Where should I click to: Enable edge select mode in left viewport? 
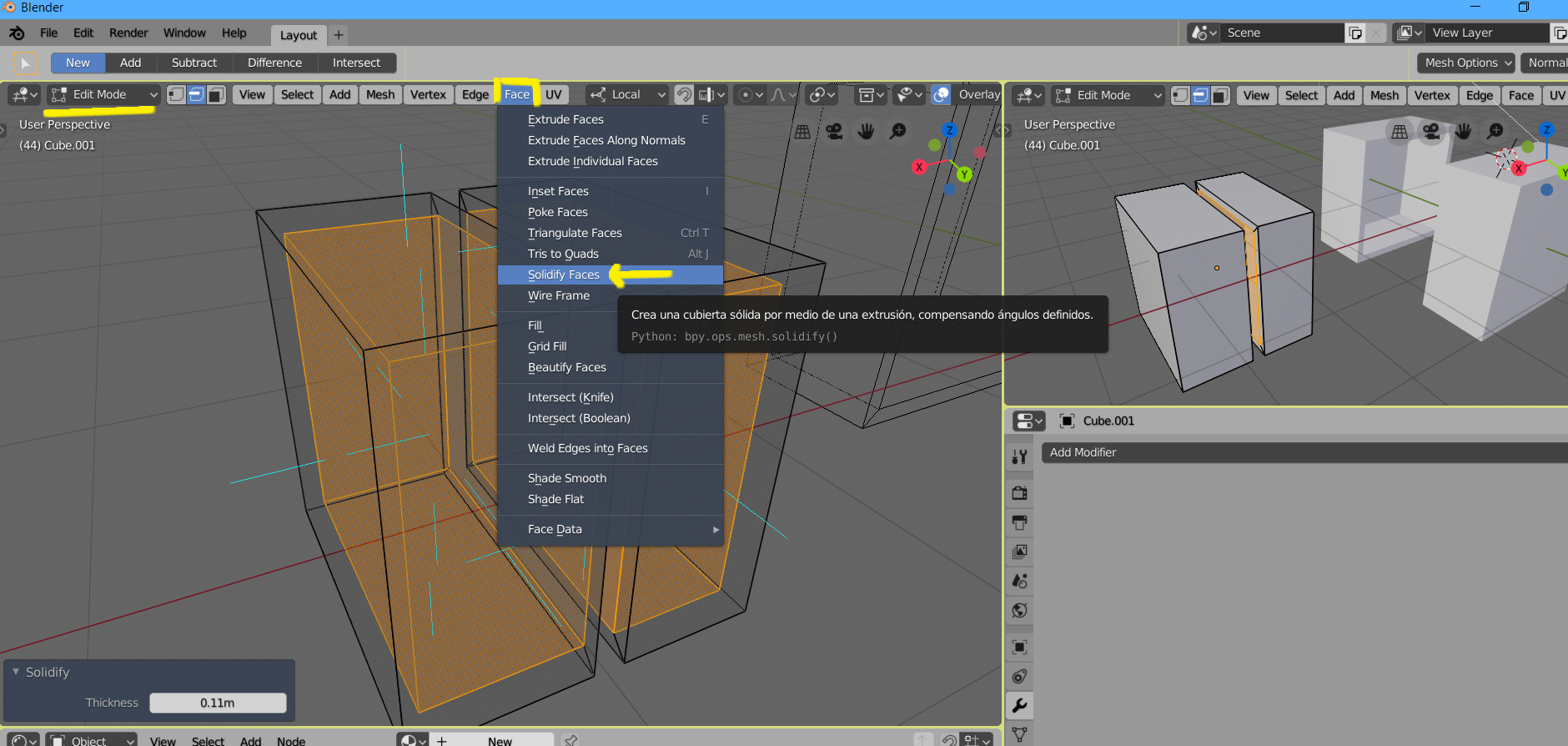[x=196, y=94]
